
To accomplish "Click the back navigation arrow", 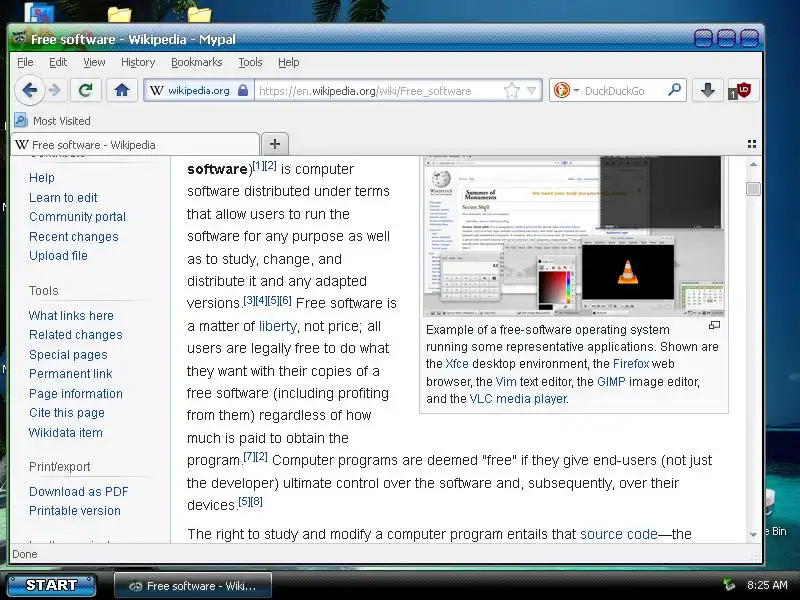I will click(29, 91).
